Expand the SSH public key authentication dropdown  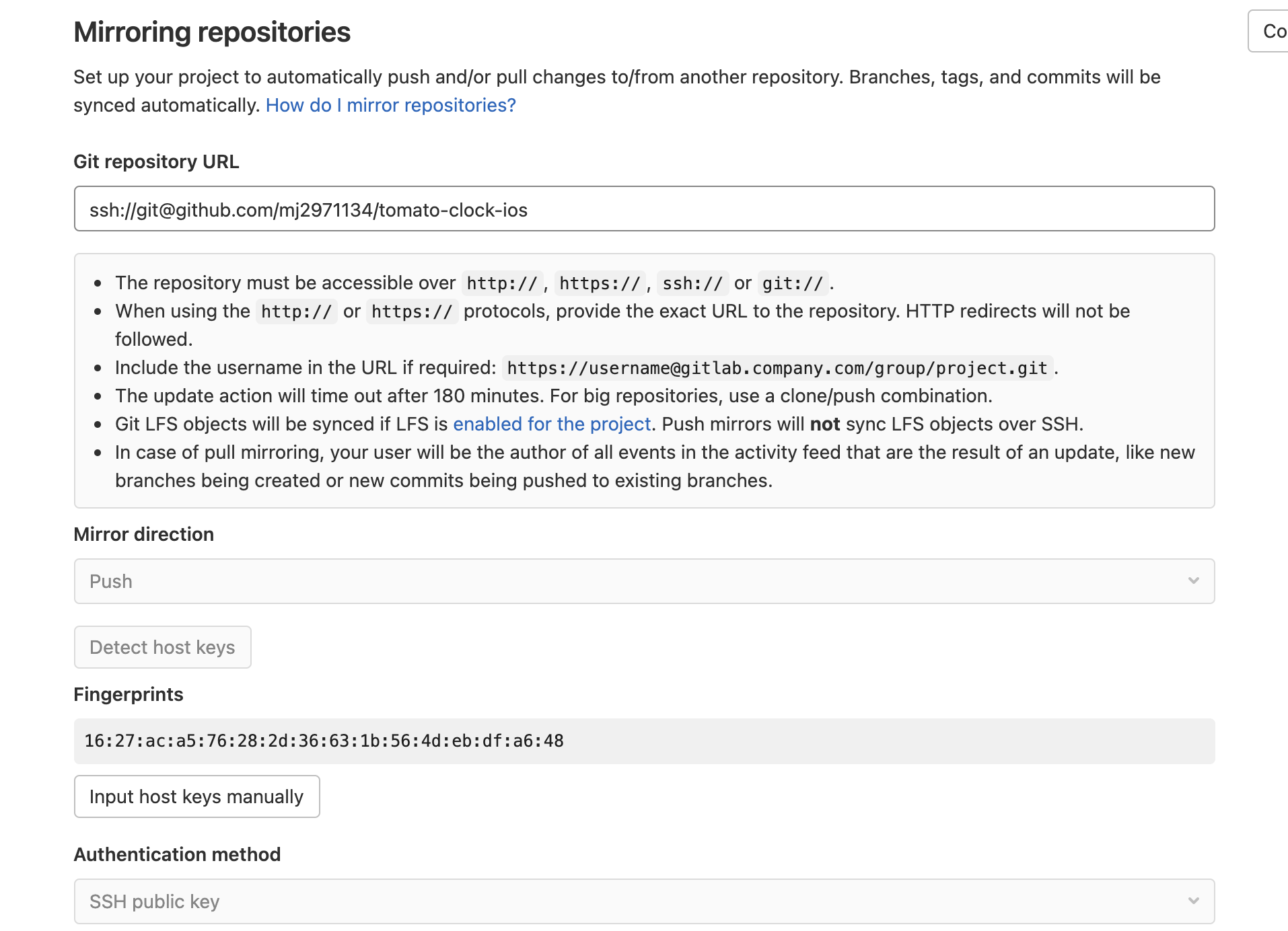click(x=643, y=901)
